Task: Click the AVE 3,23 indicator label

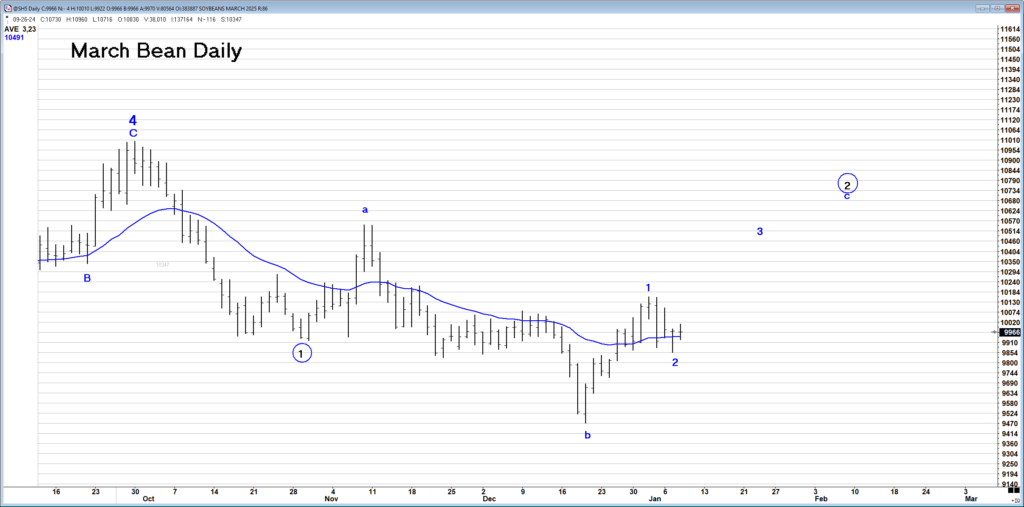Action: (x=21, y=29)
